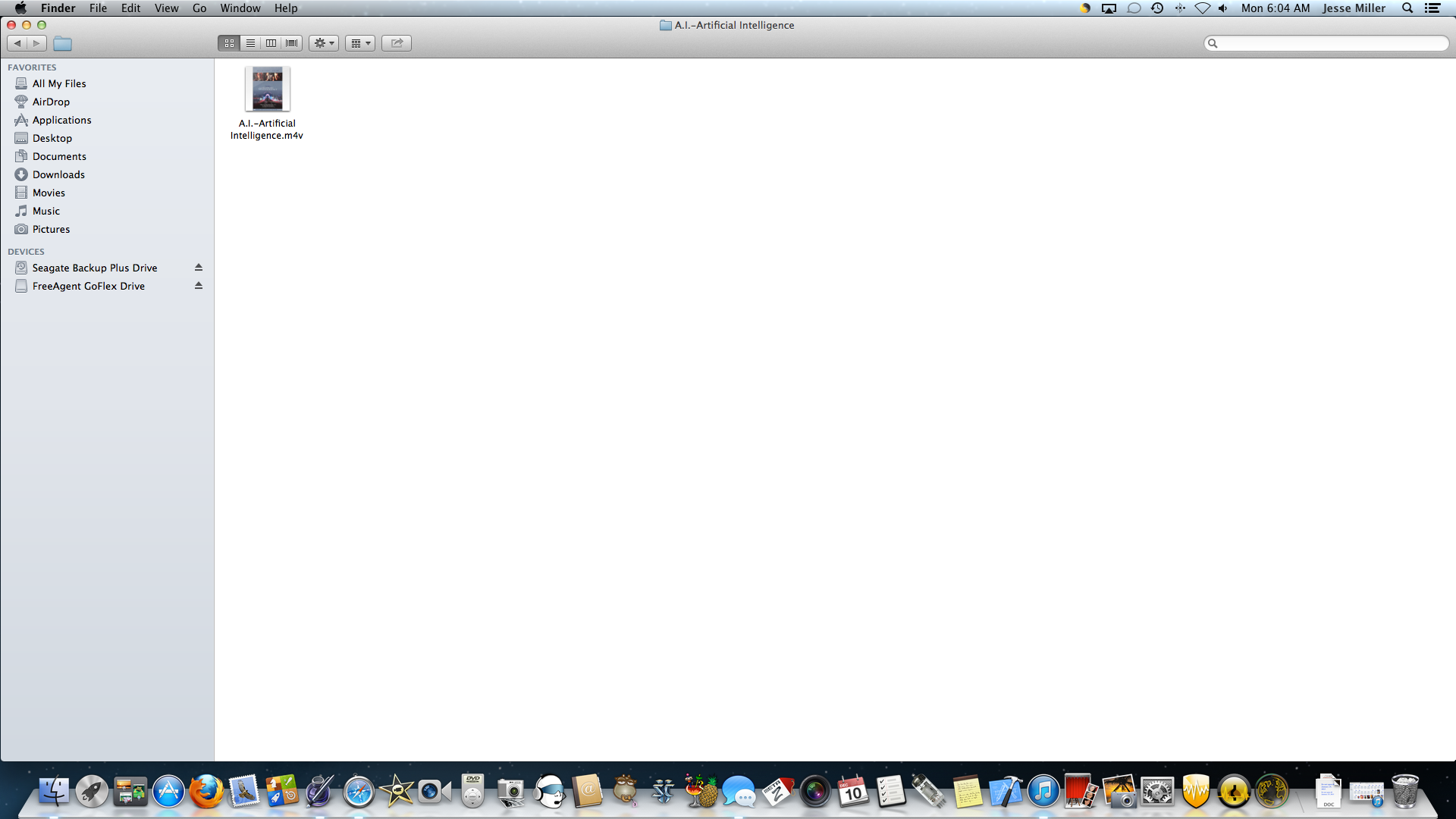Launch DVD Player from Dock
This screenshot has width=1456, height=819.
[x=473, y=792]
